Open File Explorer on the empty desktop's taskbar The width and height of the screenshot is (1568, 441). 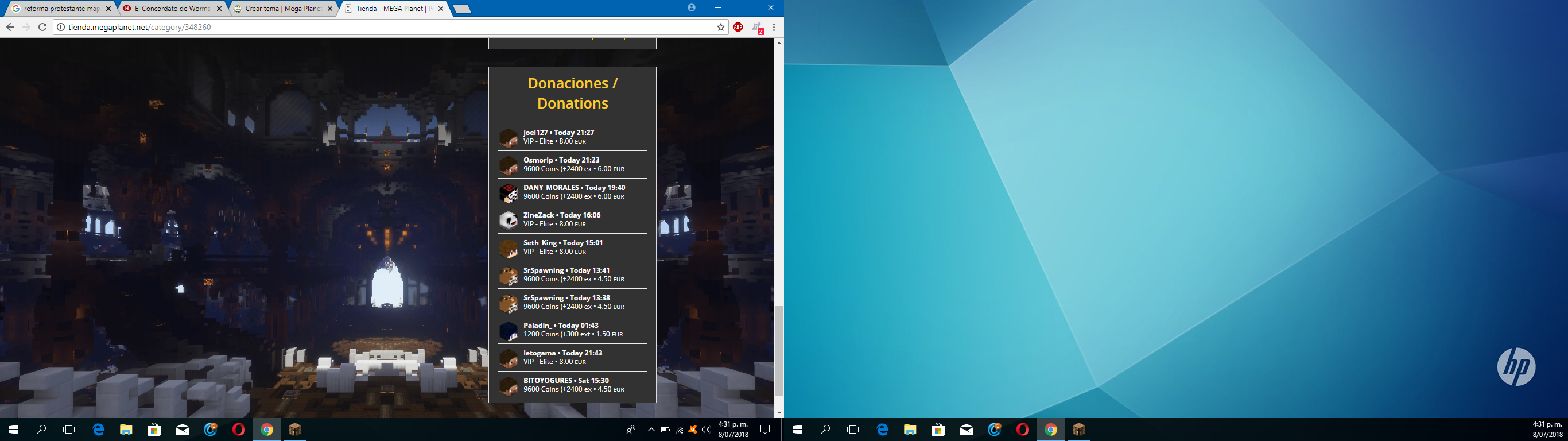pyautogui.click(x=910, y=430)
